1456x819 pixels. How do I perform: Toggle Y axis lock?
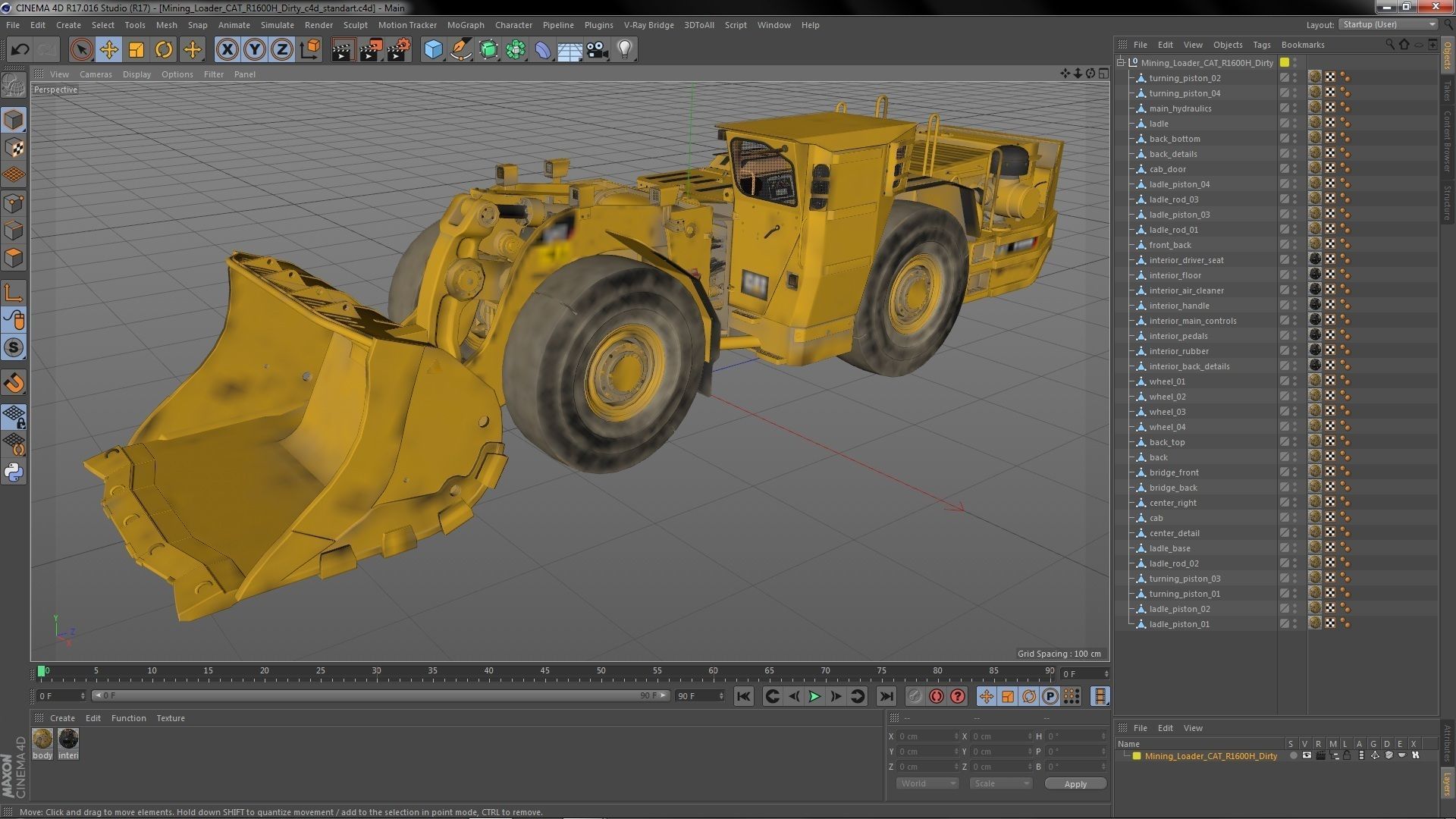[x=255, y=50]
